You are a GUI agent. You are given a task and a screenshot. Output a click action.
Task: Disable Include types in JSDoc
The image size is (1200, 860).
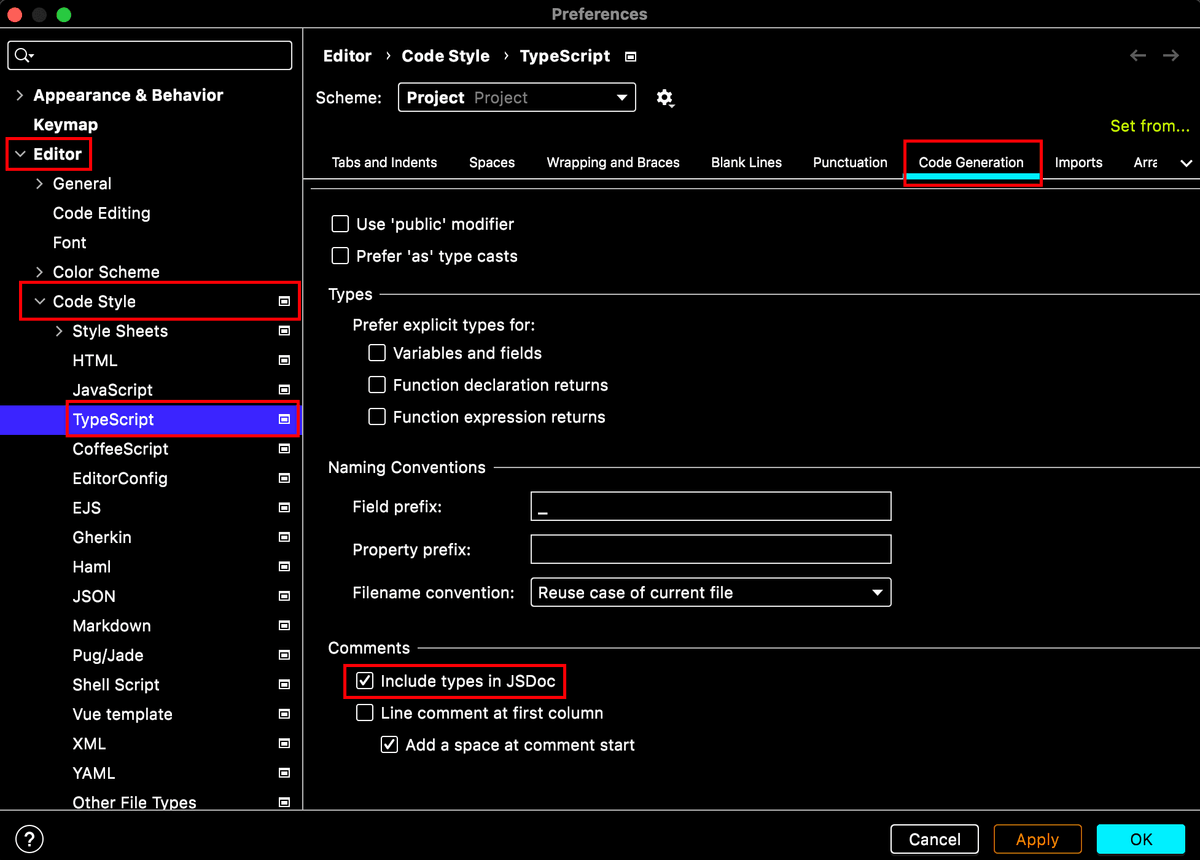364,680
